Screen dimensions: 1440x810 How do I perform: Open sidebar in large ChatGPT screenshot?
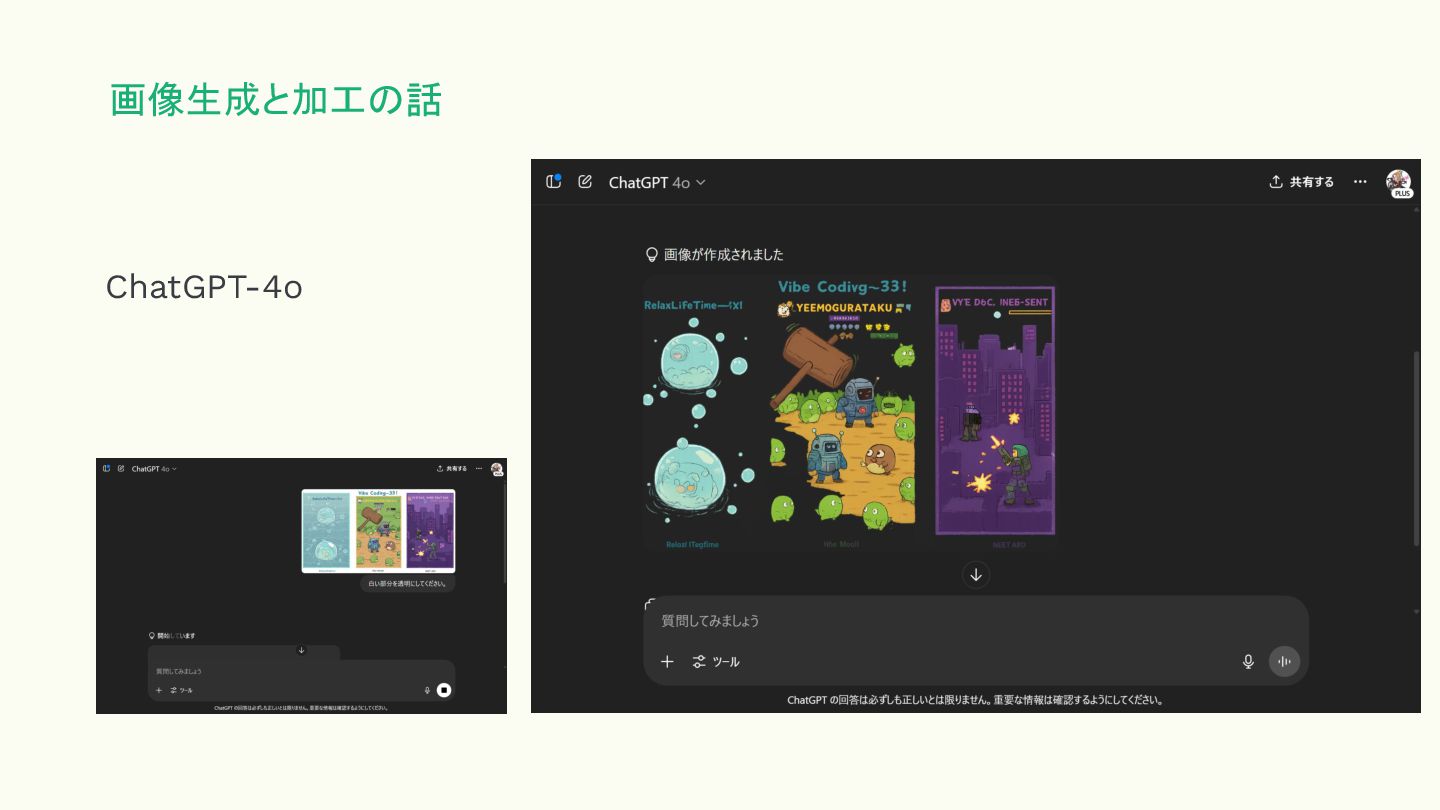554,181
